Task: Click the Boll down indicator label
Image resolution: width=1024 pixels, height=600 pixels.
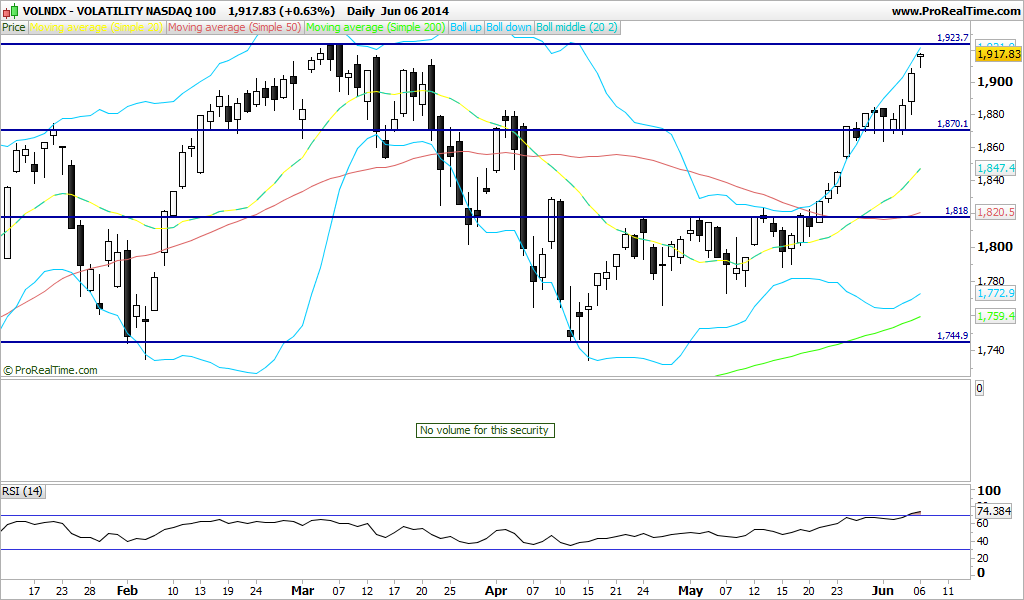Action: [x=509, y=27]
